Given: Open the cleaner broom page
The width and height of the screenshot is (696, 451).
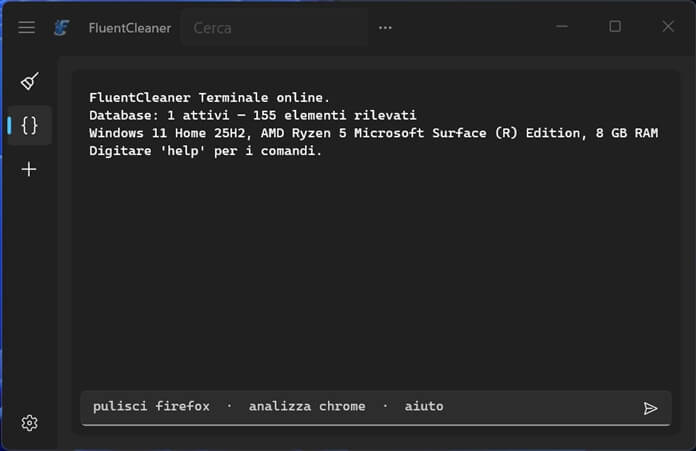Looking at the screenshot, I should click(x=29, y=81).
